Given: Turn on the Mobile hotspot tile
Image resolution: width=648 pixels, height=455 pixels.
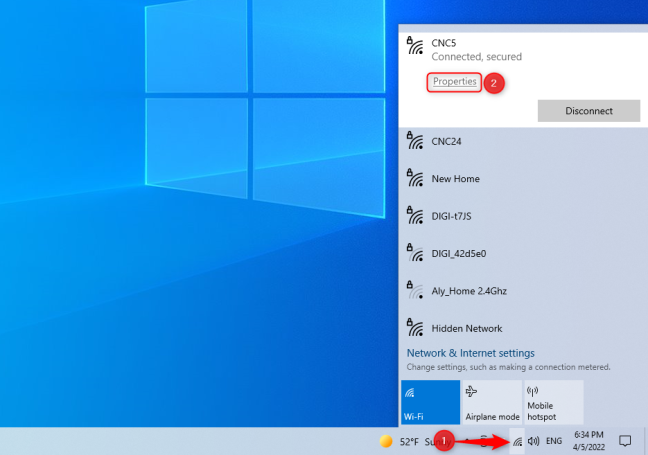Looking at the screenshot, I should [554, 402].
